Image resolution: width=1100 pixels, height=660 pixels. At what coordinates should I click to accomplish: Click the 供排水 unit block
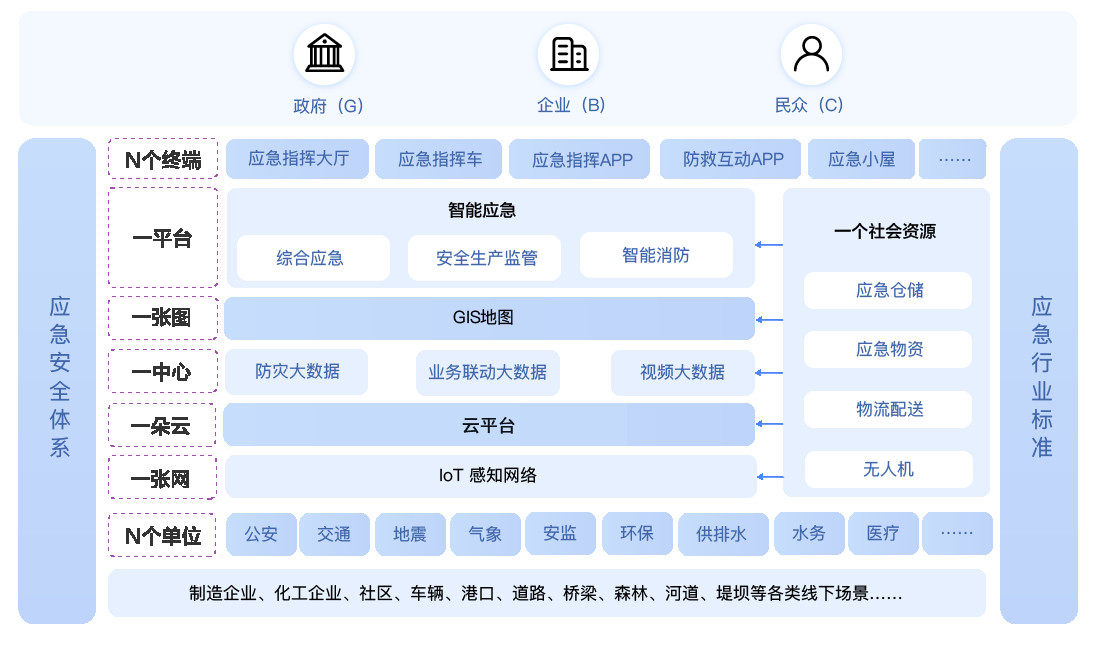coord(723,534)
